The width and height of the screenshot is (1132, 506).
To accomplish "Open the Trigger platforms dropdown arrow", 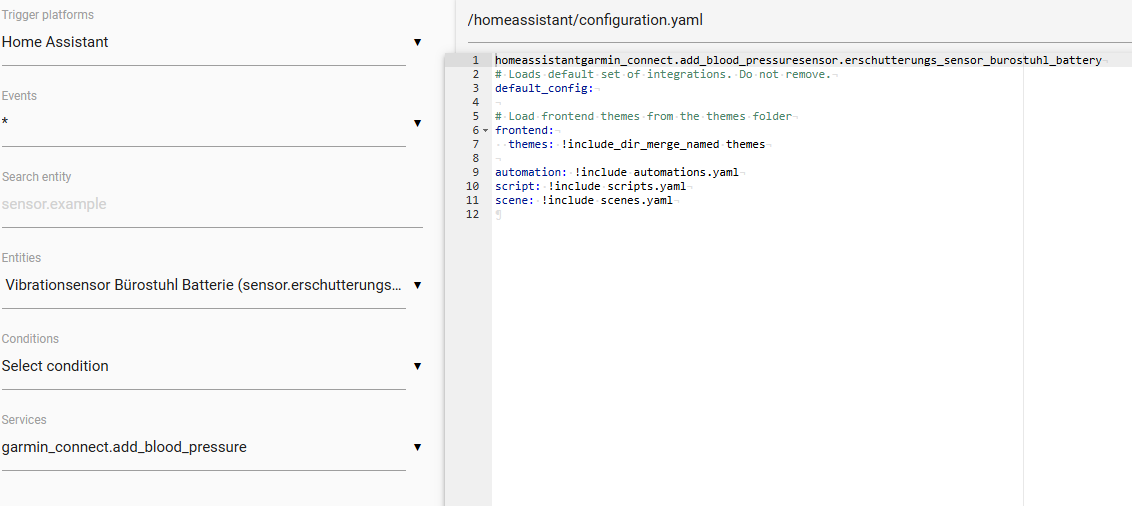I will tap(417, 43).
